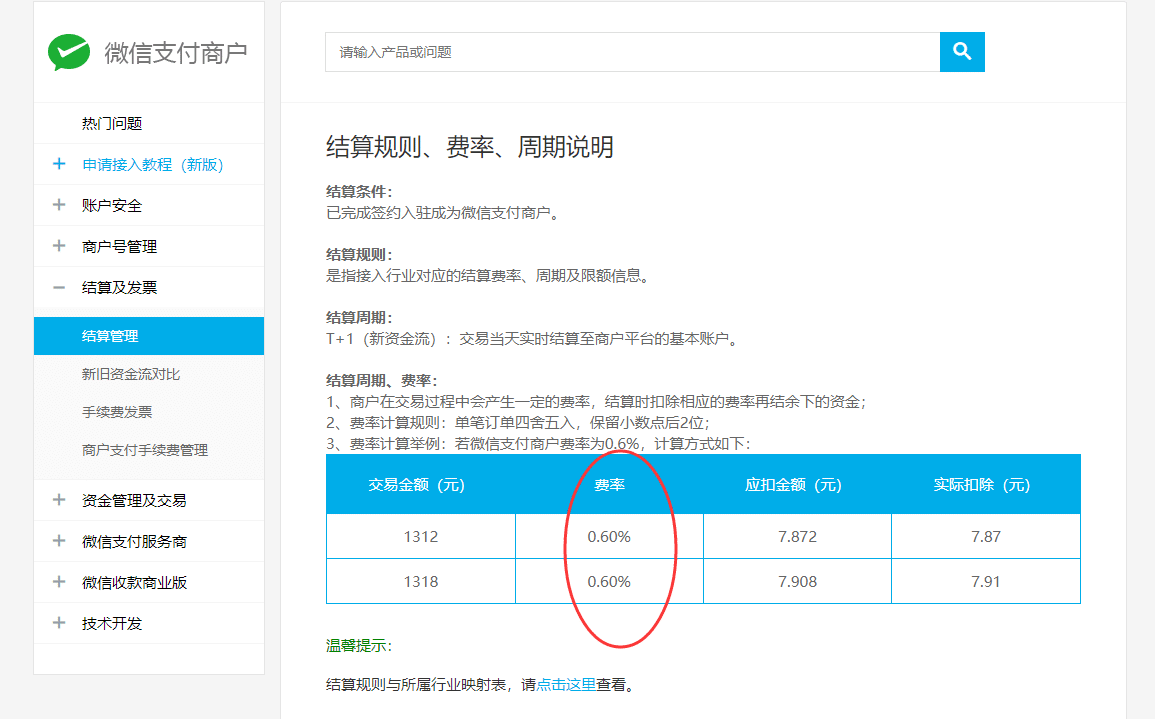The height and width of the screenshot is (719, 1155).
Task: Expand plus icon beside 账户安全
Action: 59,205
